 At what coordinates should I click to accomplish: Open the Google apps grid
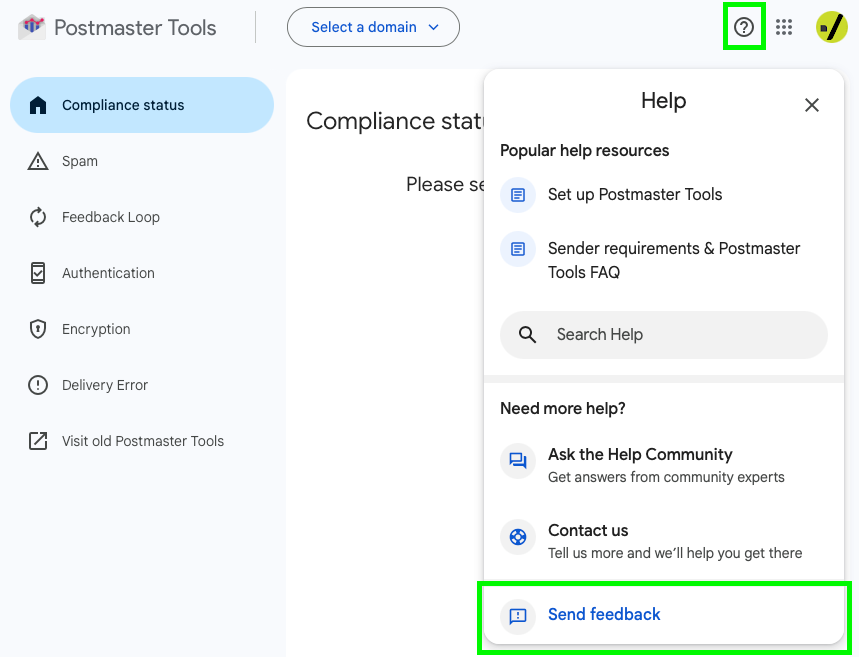click(784, 27)
